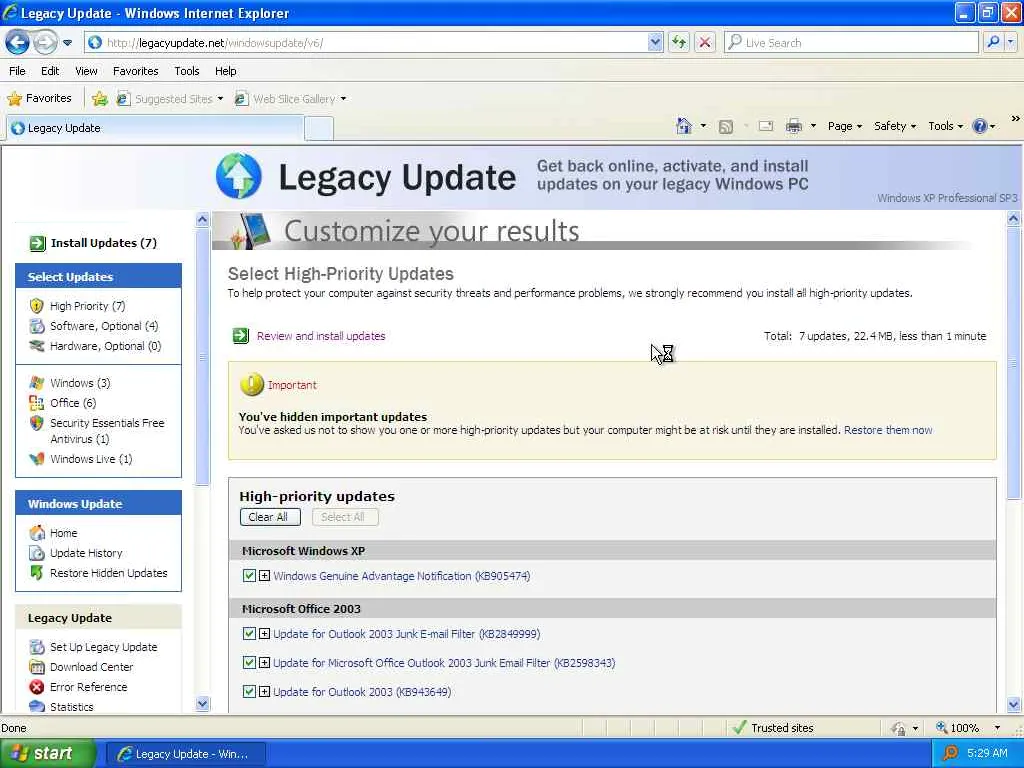Click the sidebar scrollbar down arrow

pos(202,704)
